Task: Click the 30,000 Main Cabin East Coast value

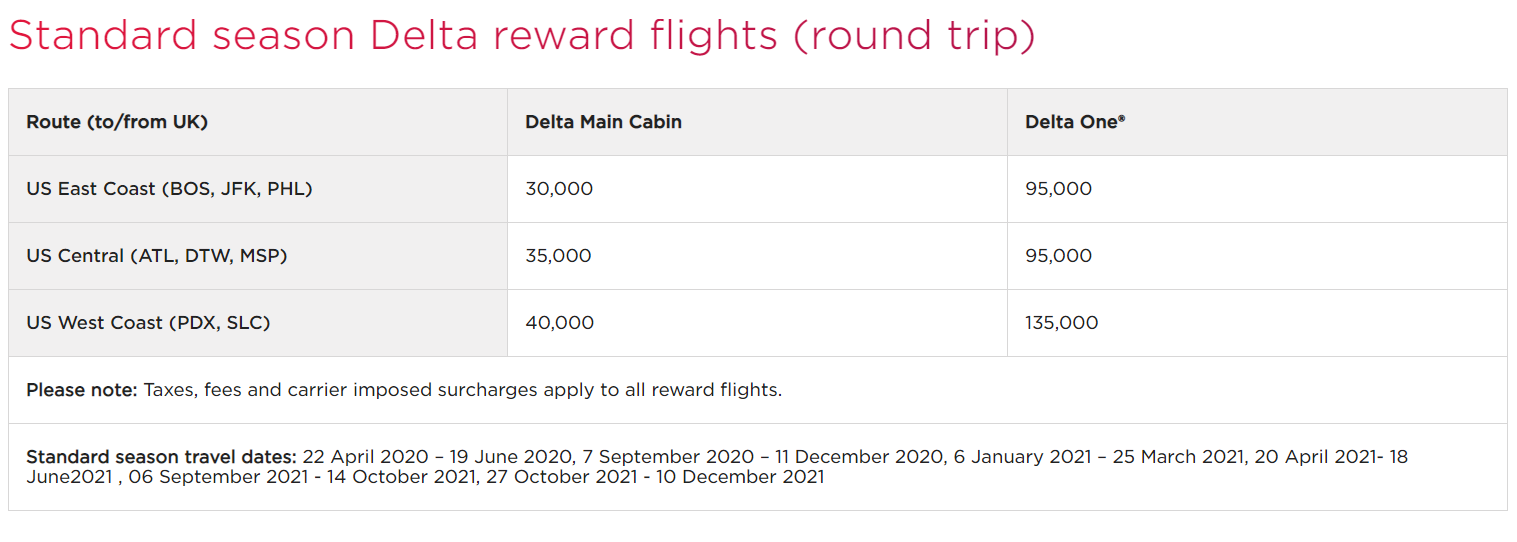Action: click(559, 189)
